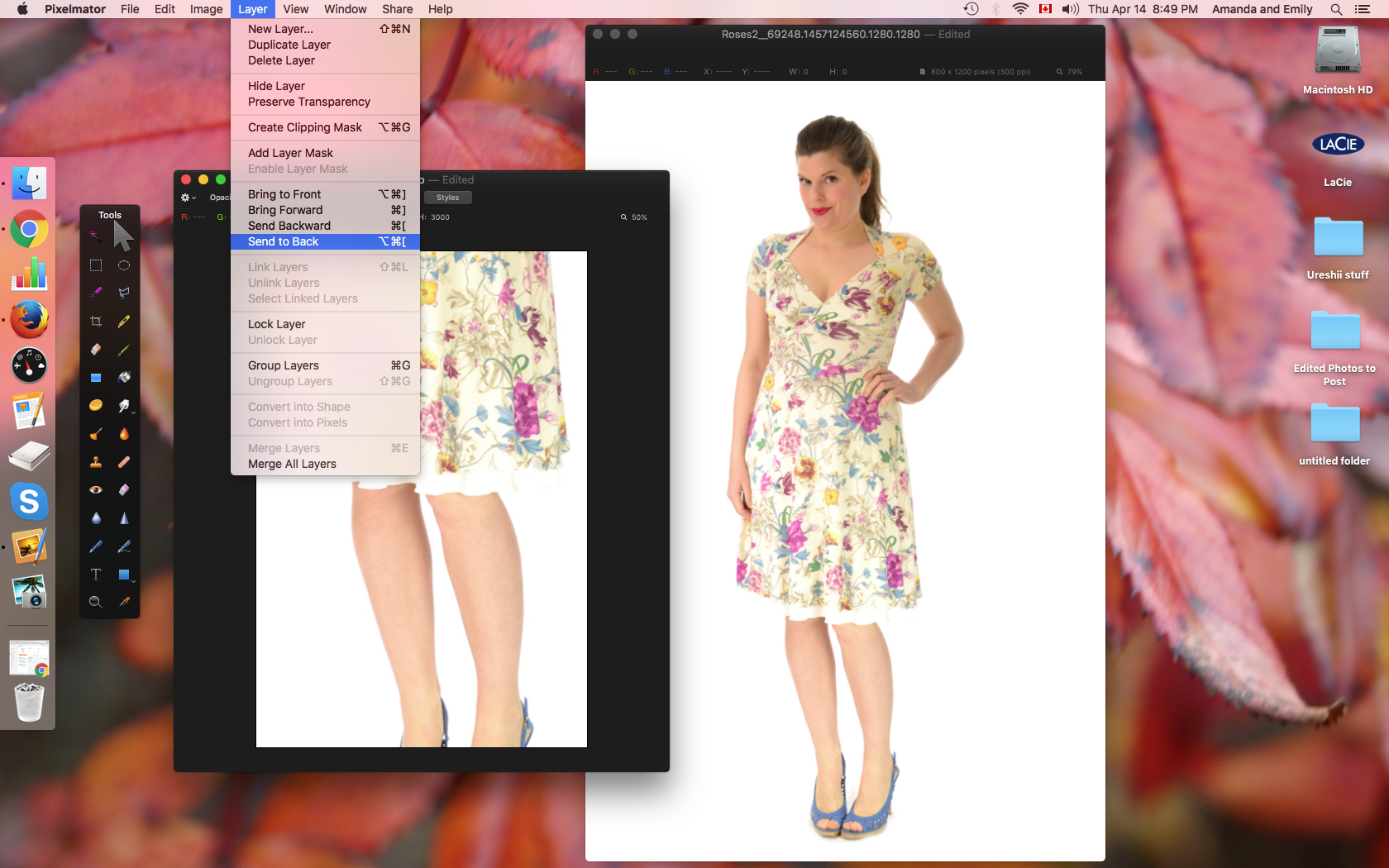Viewport: 1389px width, 868px height.
Task: Choose Bring Forward
Action: pyautogui.click(x=325, y=210)
